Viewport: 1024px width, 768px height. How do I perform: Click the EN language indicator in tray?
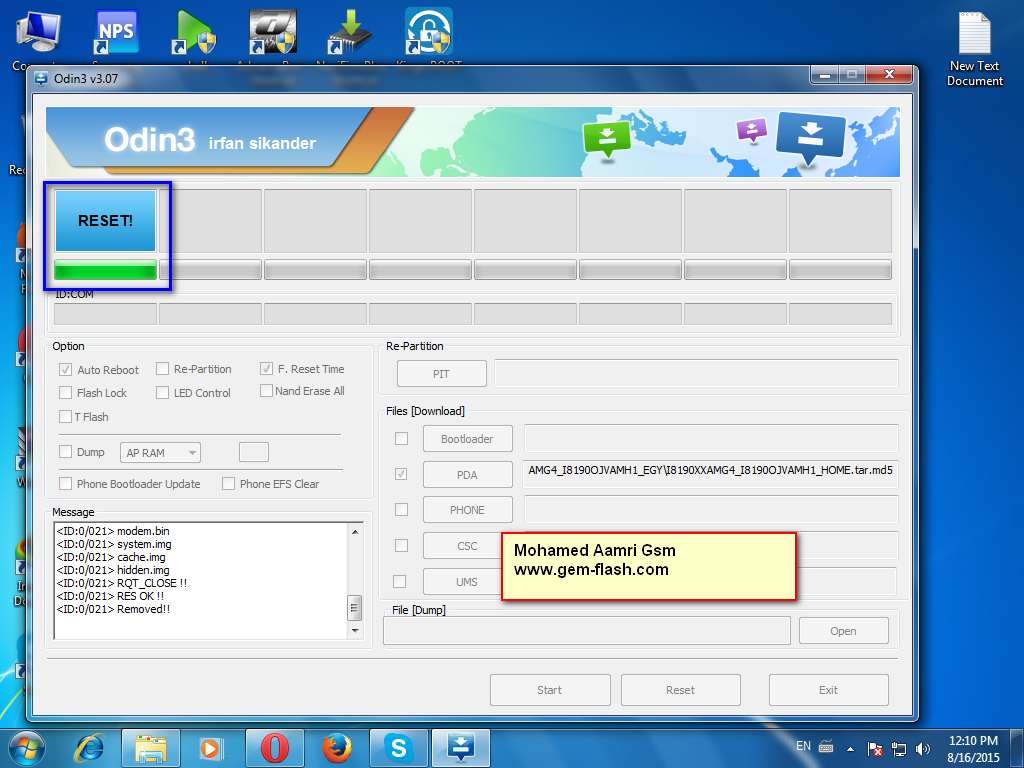point(803,746)
